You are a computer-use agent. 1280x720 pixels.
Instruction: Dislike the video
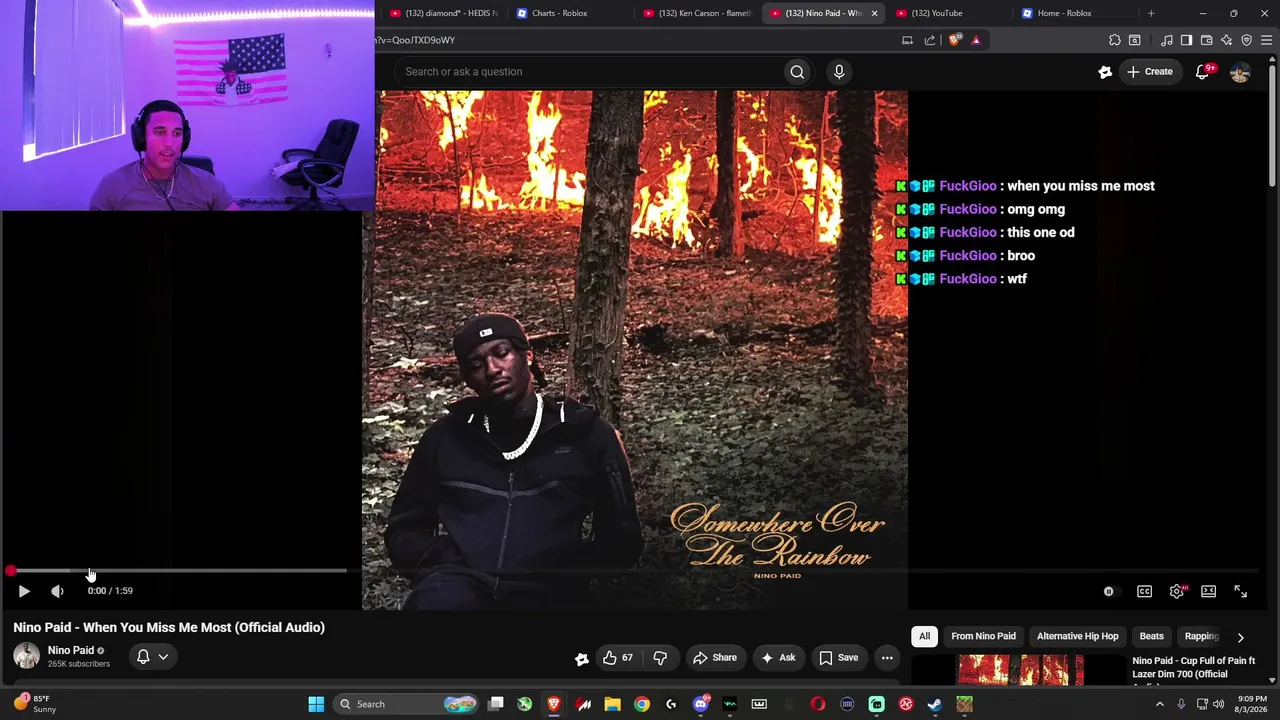click(x=660, y=658)
